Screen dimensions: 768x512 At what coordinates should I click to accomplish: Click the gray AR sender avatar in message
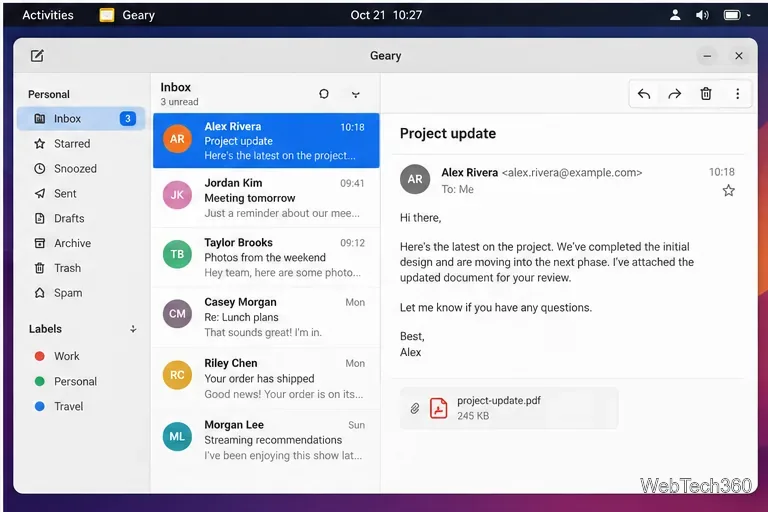click(x=415, y=179)
